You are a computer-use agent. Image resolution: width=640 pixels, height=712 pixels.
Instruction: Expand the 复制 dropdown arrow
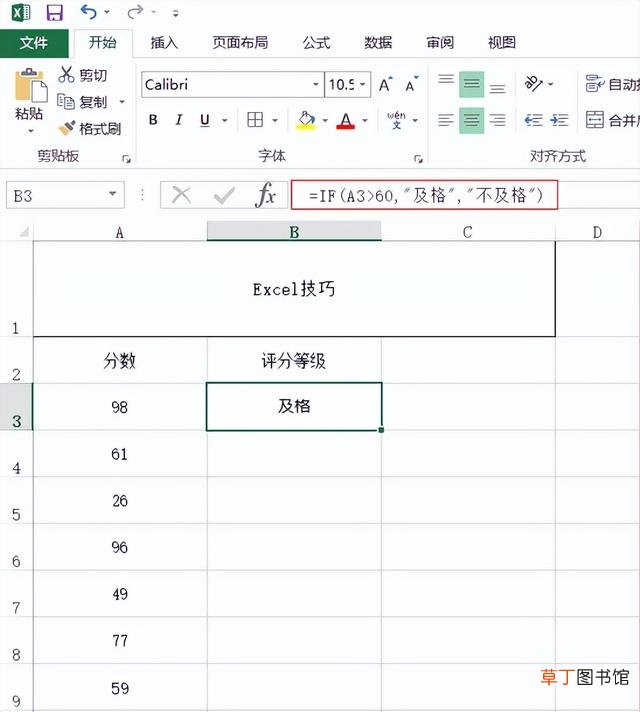pyautogui.click(x=122, y=102)
